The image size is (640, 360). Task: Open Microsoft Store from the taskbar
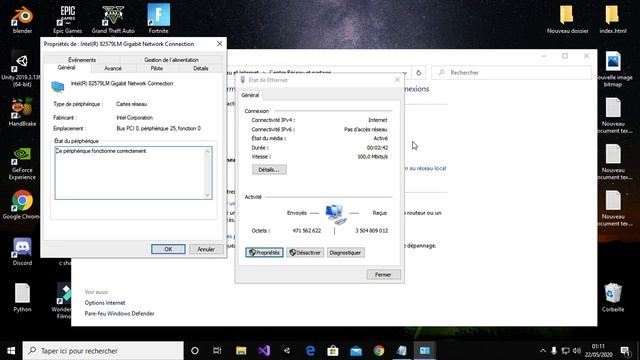click(333, 351)
